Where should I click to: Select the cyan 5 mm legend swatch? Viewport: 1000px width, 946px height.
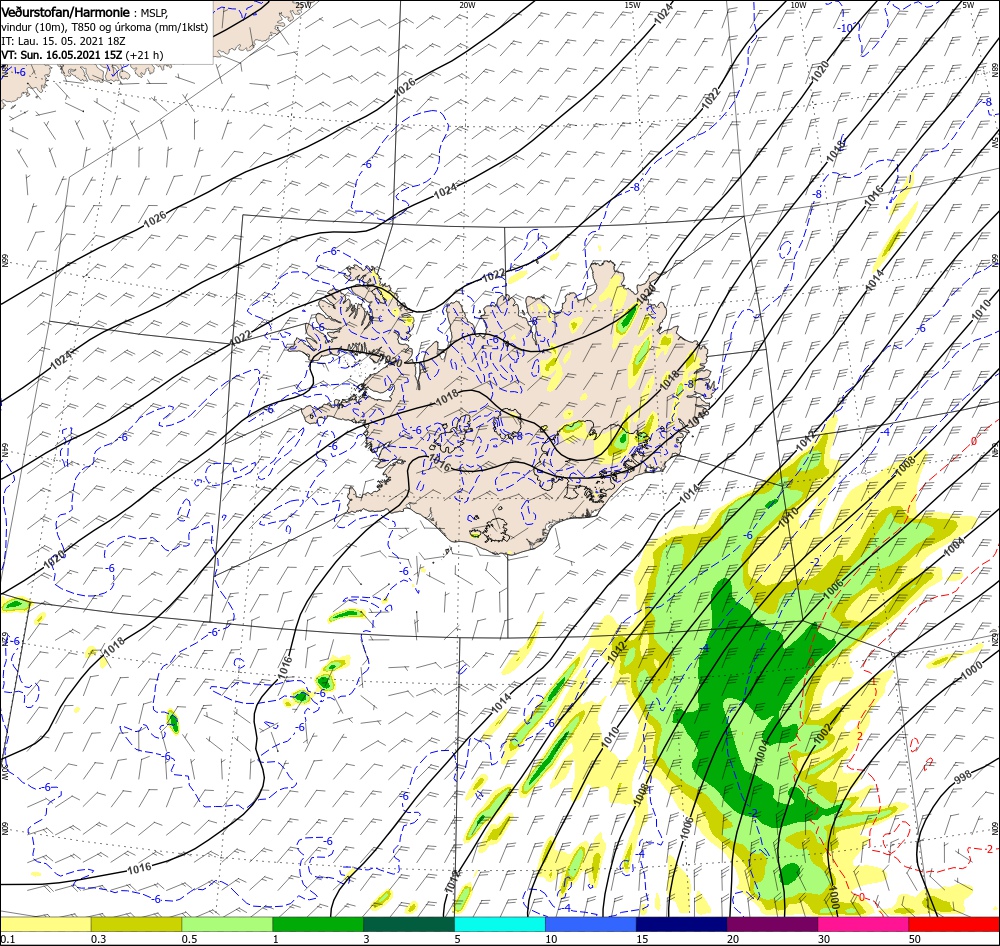[499, 924]
